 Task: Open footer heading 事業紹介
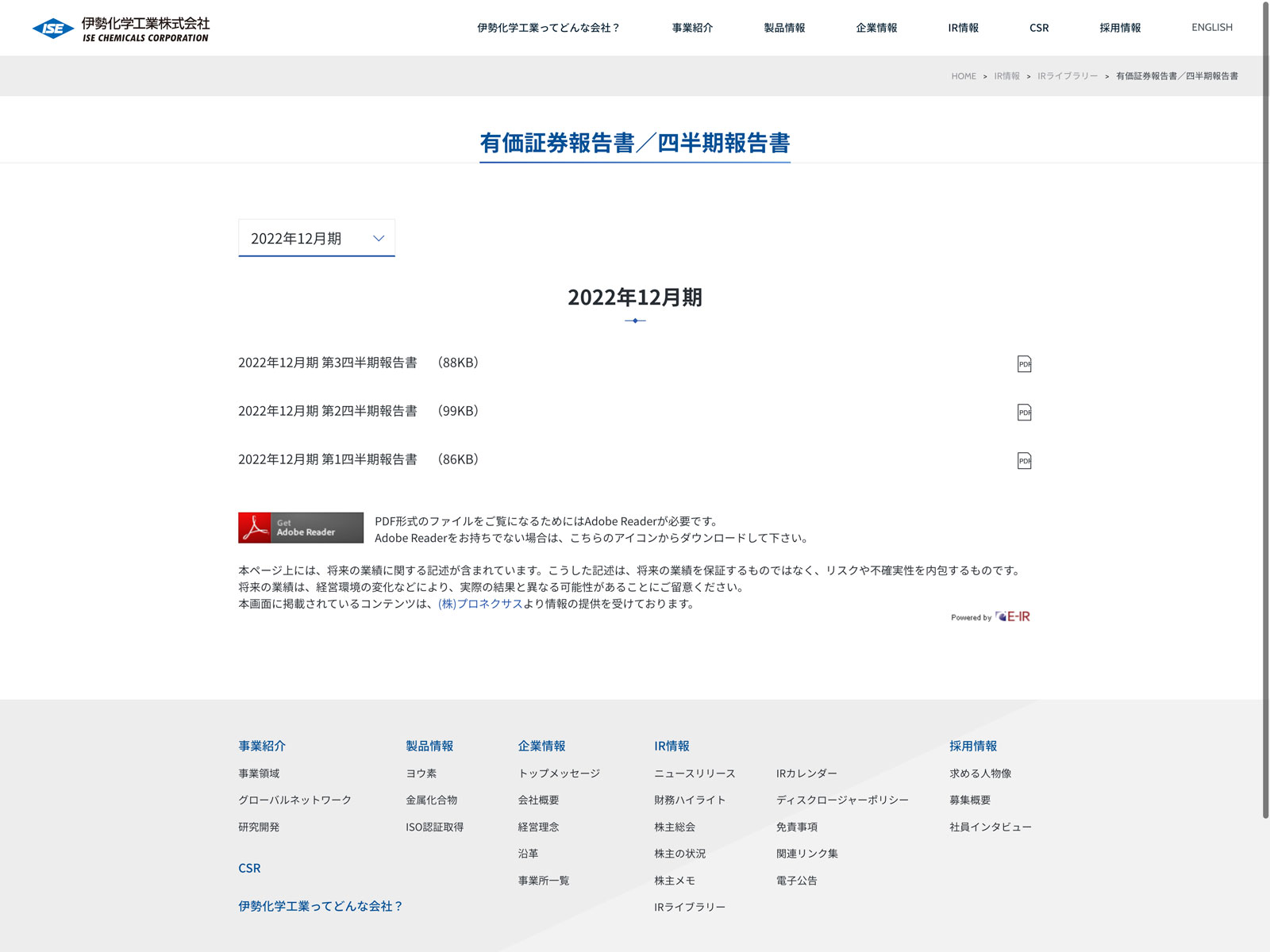[x=262, y=746]
